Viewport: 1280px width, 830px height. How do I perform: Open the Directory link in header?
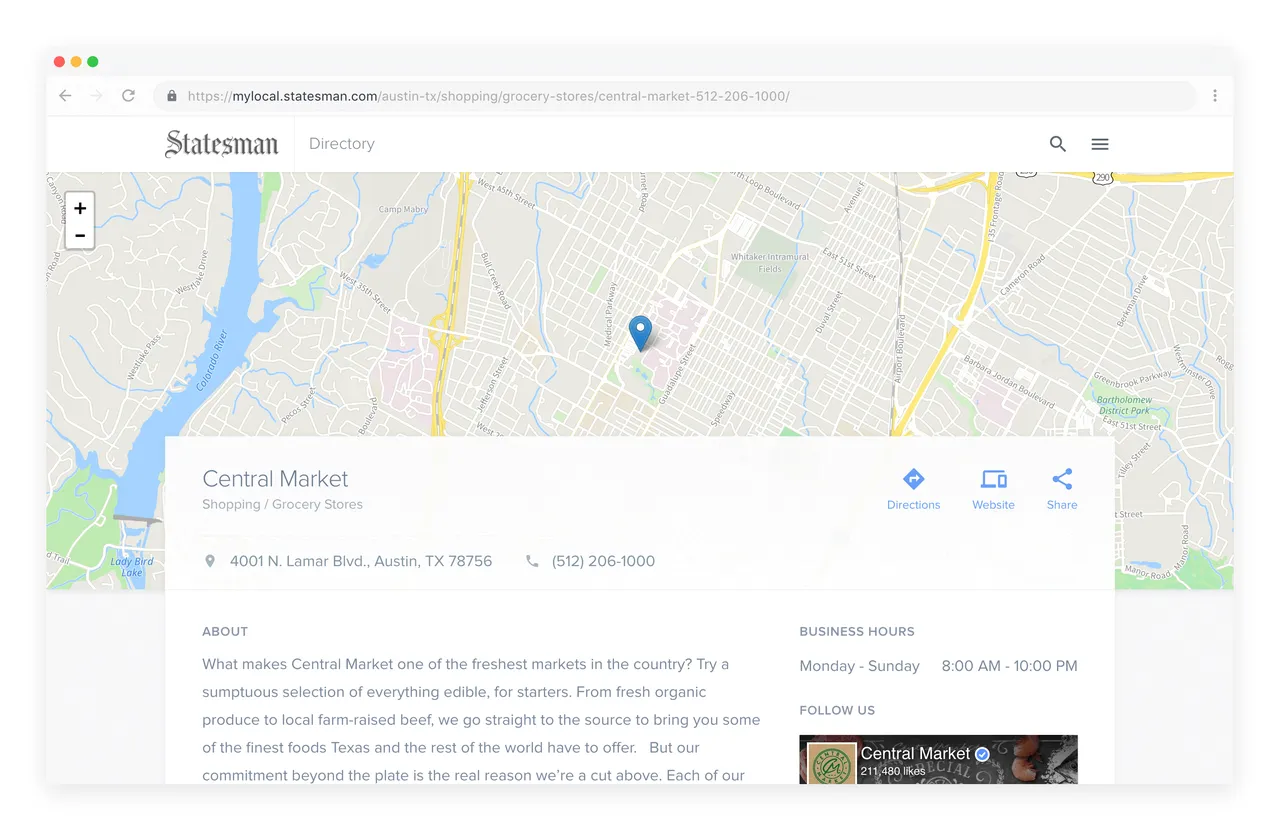(x=342, y=144)
